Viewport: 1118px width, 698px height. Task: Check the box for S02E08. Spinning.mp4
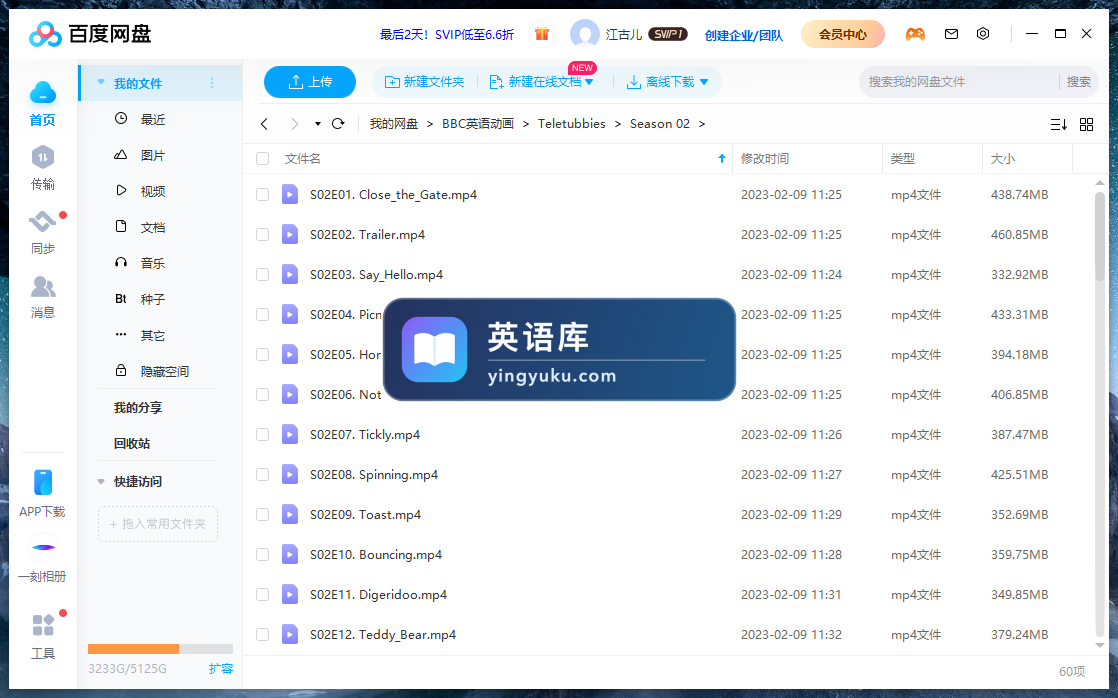262,474
